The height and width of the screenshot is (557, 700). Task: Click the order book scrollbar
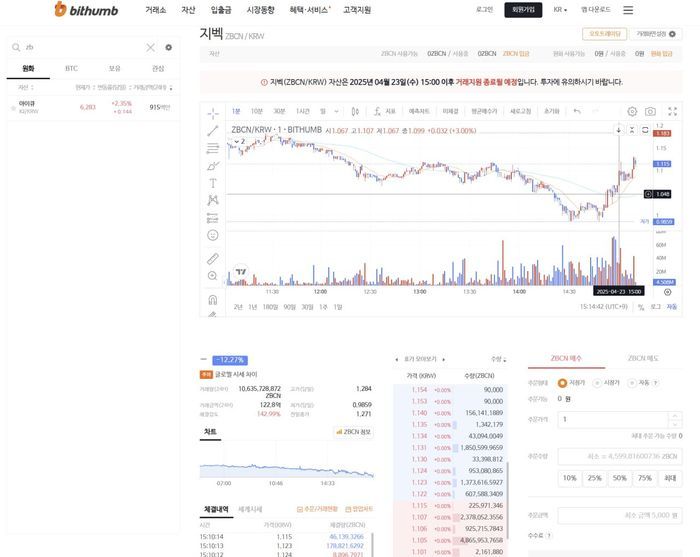coord(508,500)
